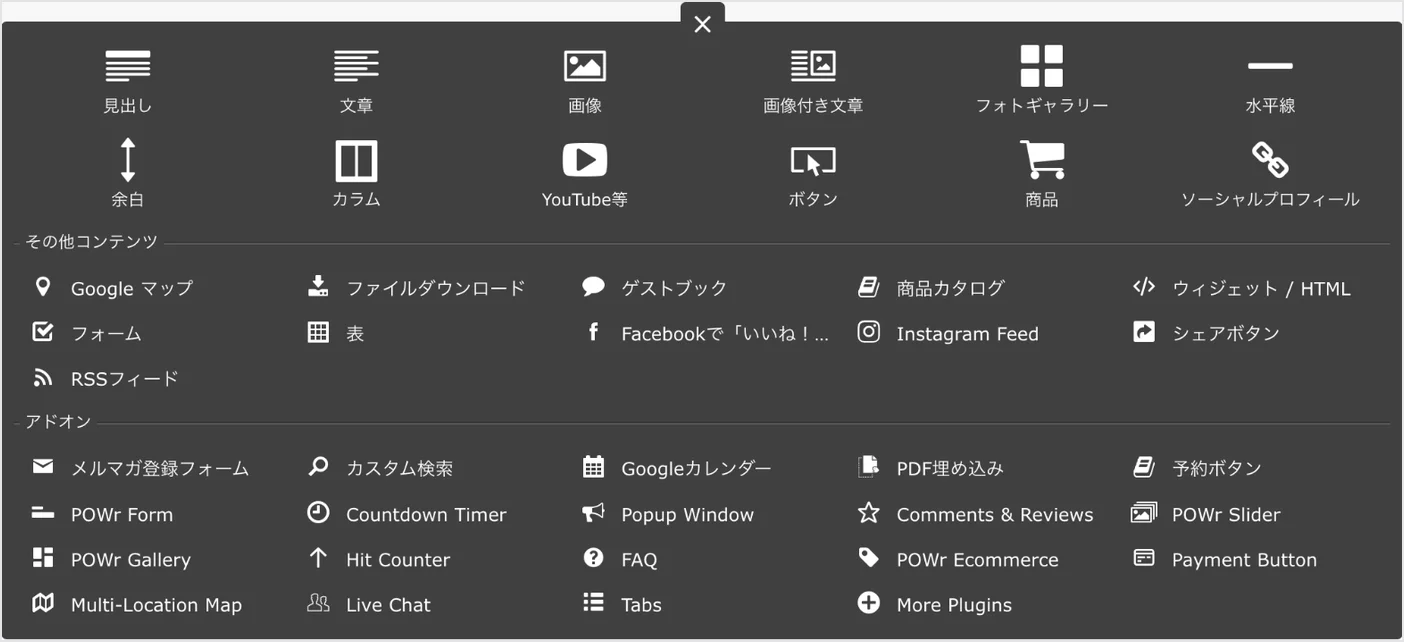Image resolution: width=1404 pixels, height=642 pixels.
Task: Click the POWr Ecommerce tag icon
Action: (x=869, y=558)
